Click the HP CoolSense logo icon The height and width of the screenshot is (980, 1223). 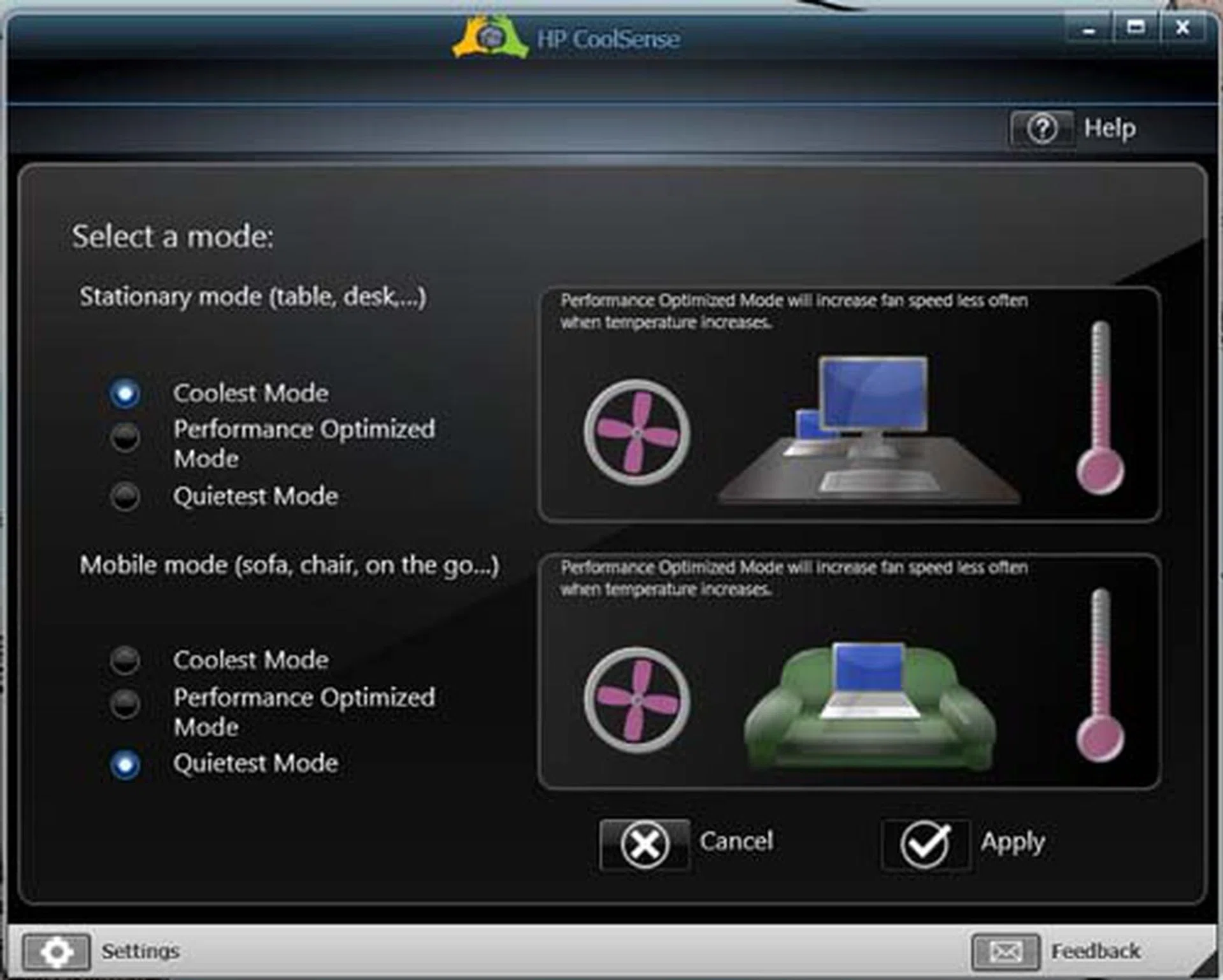(488, 34)
